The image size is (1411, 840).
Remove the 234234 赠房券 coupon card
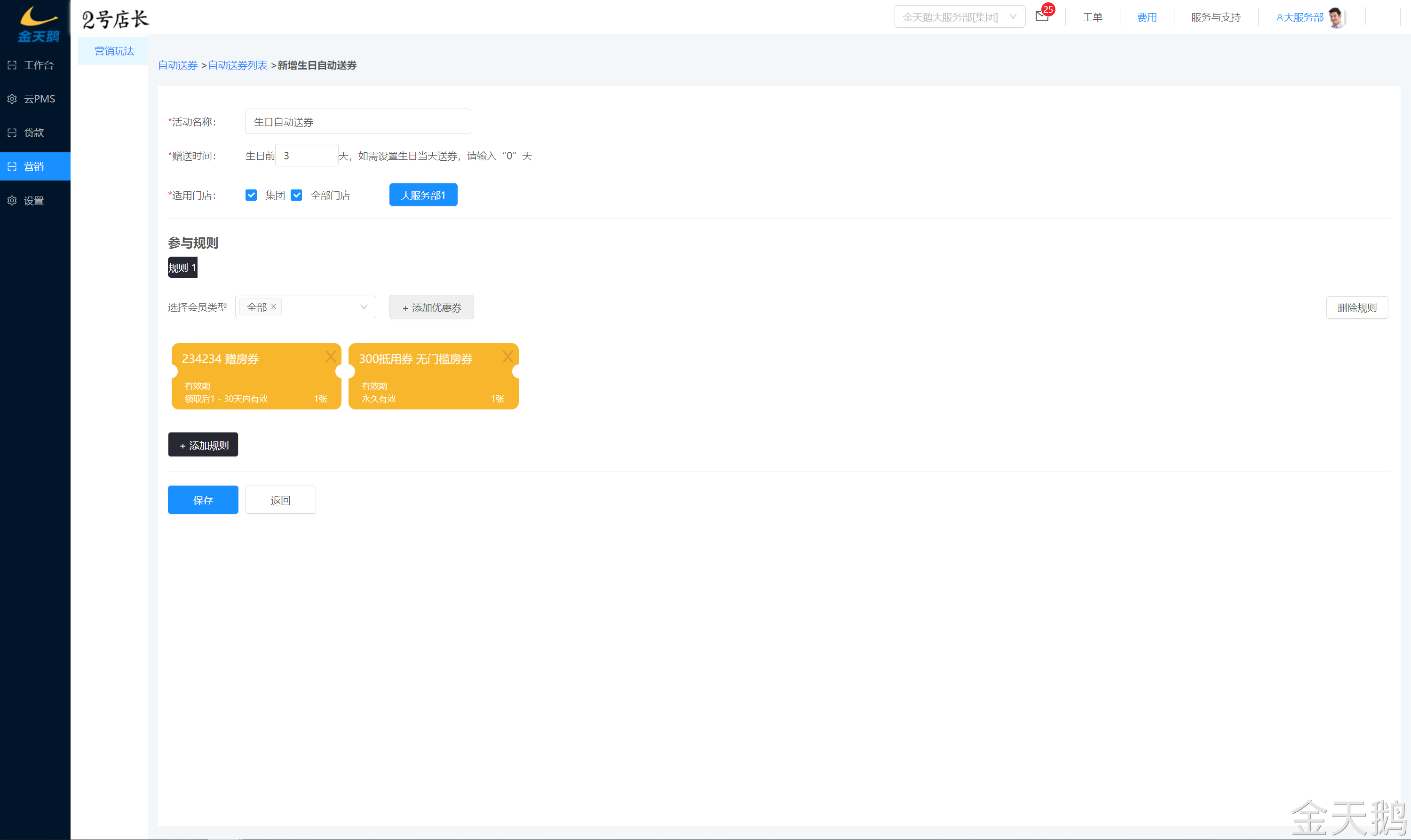(331, 357)
